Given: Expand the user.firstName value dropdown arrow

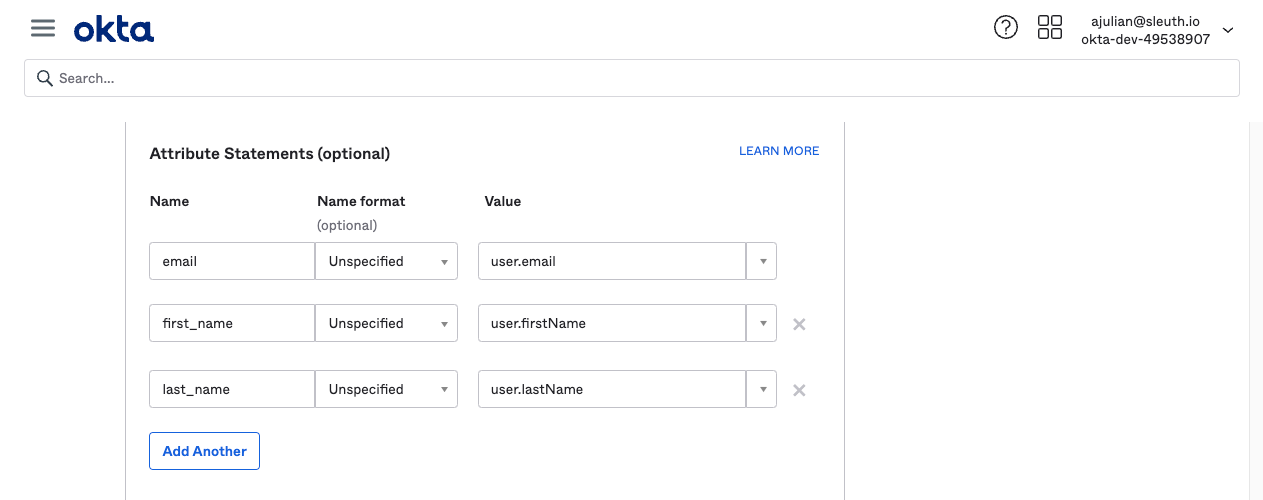Looking at the screenshot, I should point(762,323).
